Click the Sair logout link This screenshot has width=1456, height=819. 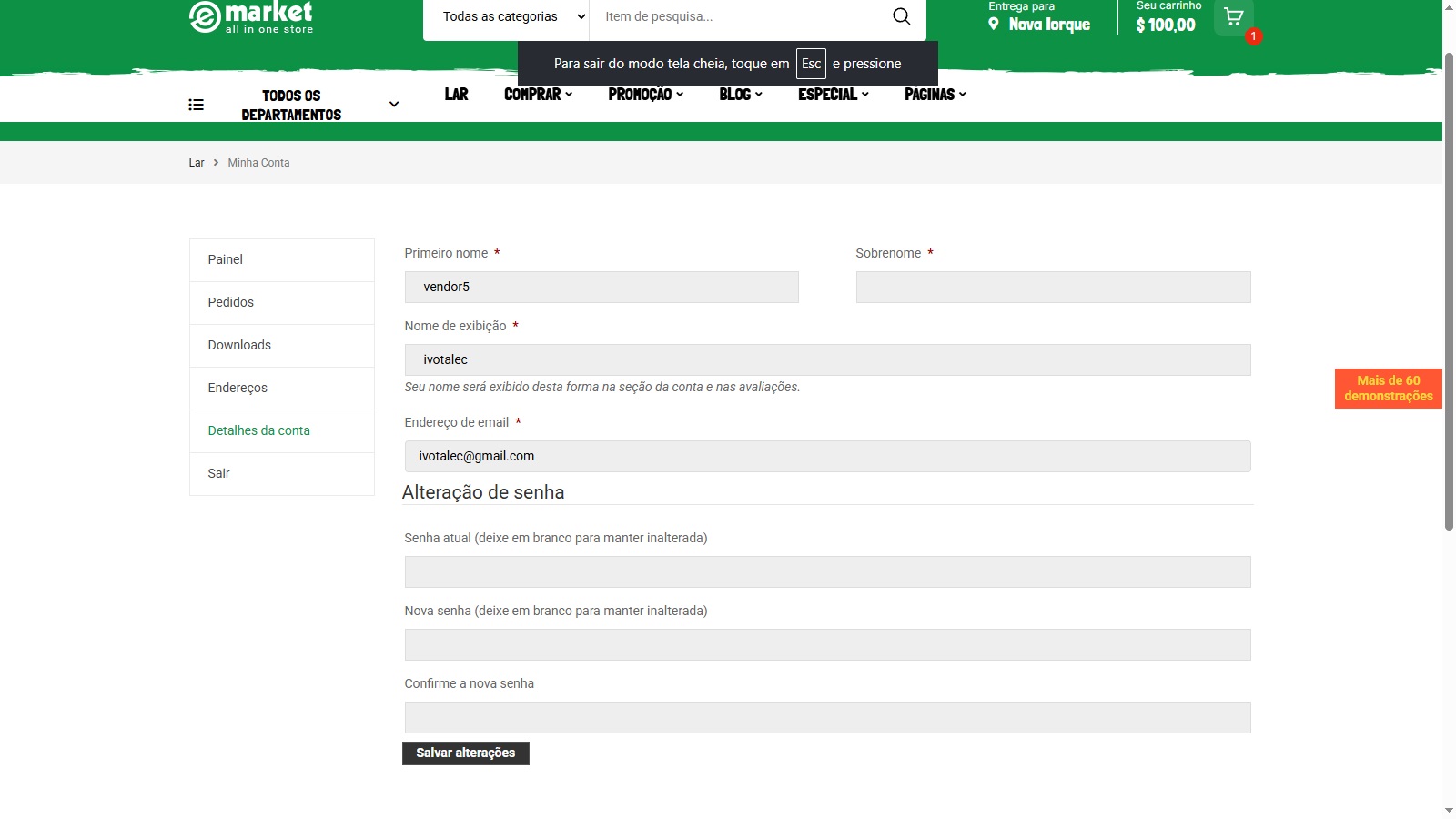tap(218, 473)
